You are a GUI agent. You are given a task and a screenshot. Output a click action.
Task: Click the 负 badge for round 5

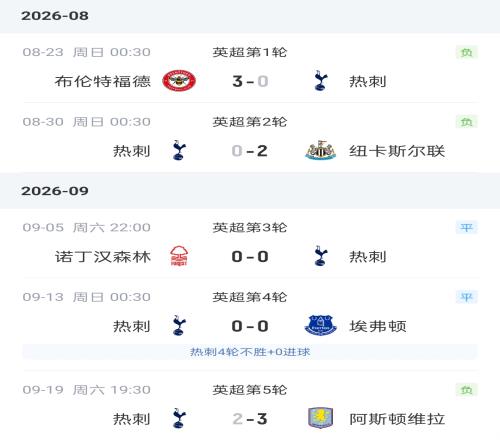click(x=467, y=390)
